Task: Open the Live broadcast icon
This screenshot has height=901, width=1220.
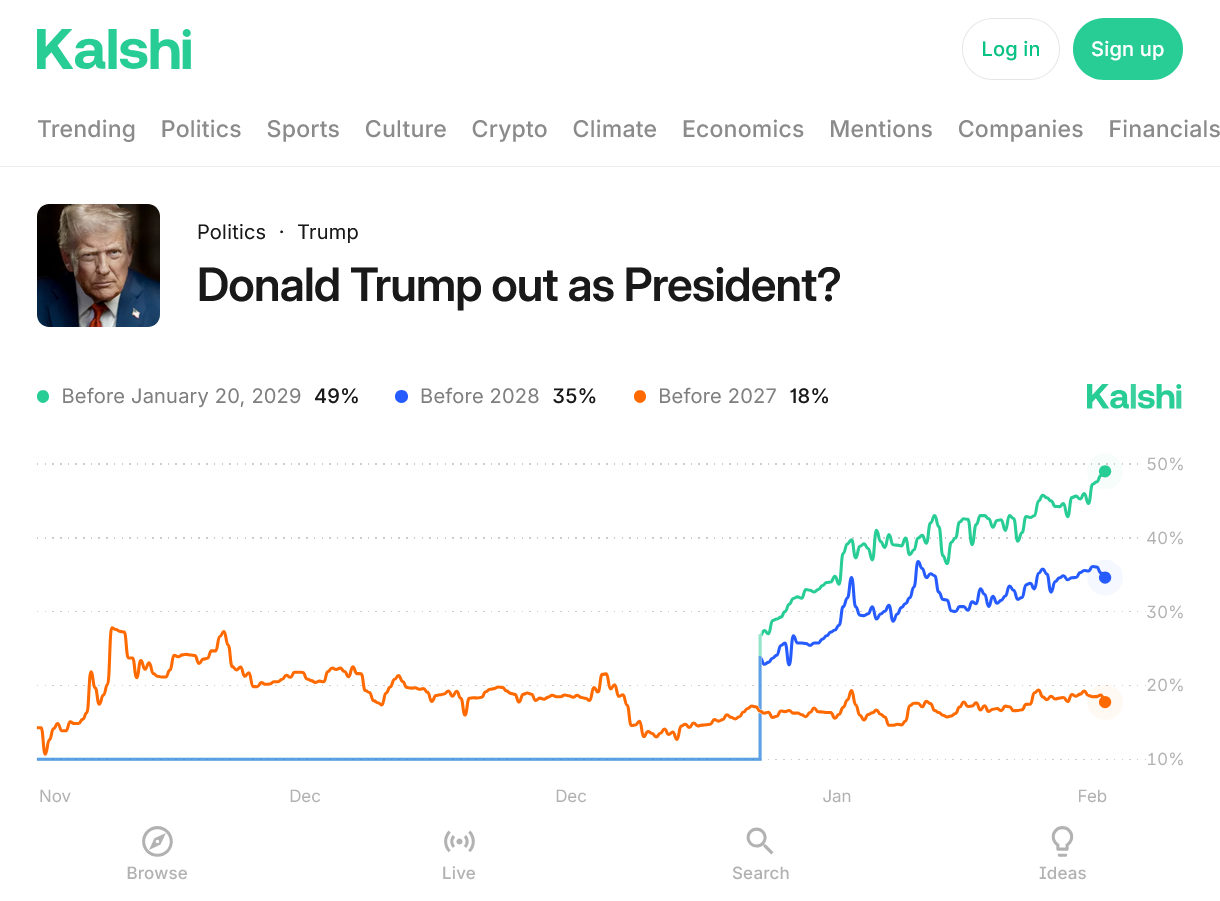Action: click(459, 842)
